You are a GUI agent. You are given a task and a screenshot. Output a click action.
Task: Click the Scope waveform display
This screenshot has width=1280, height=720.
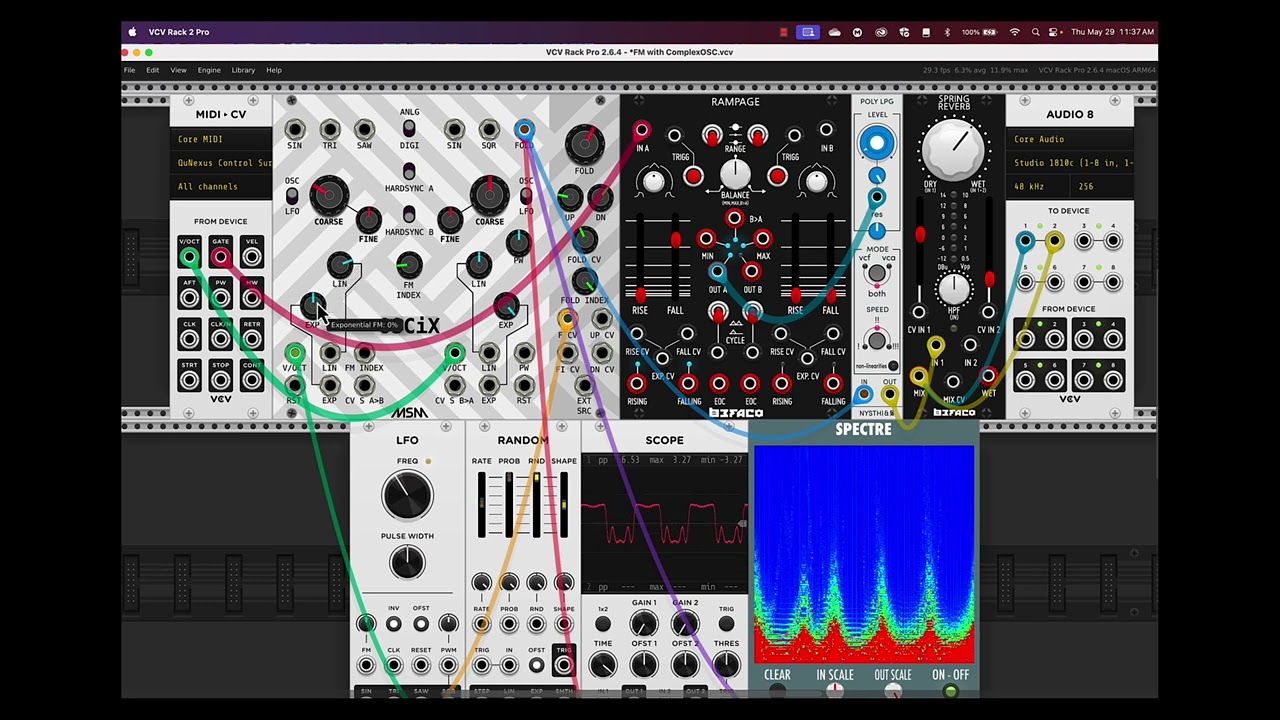[x=664, y=525]
